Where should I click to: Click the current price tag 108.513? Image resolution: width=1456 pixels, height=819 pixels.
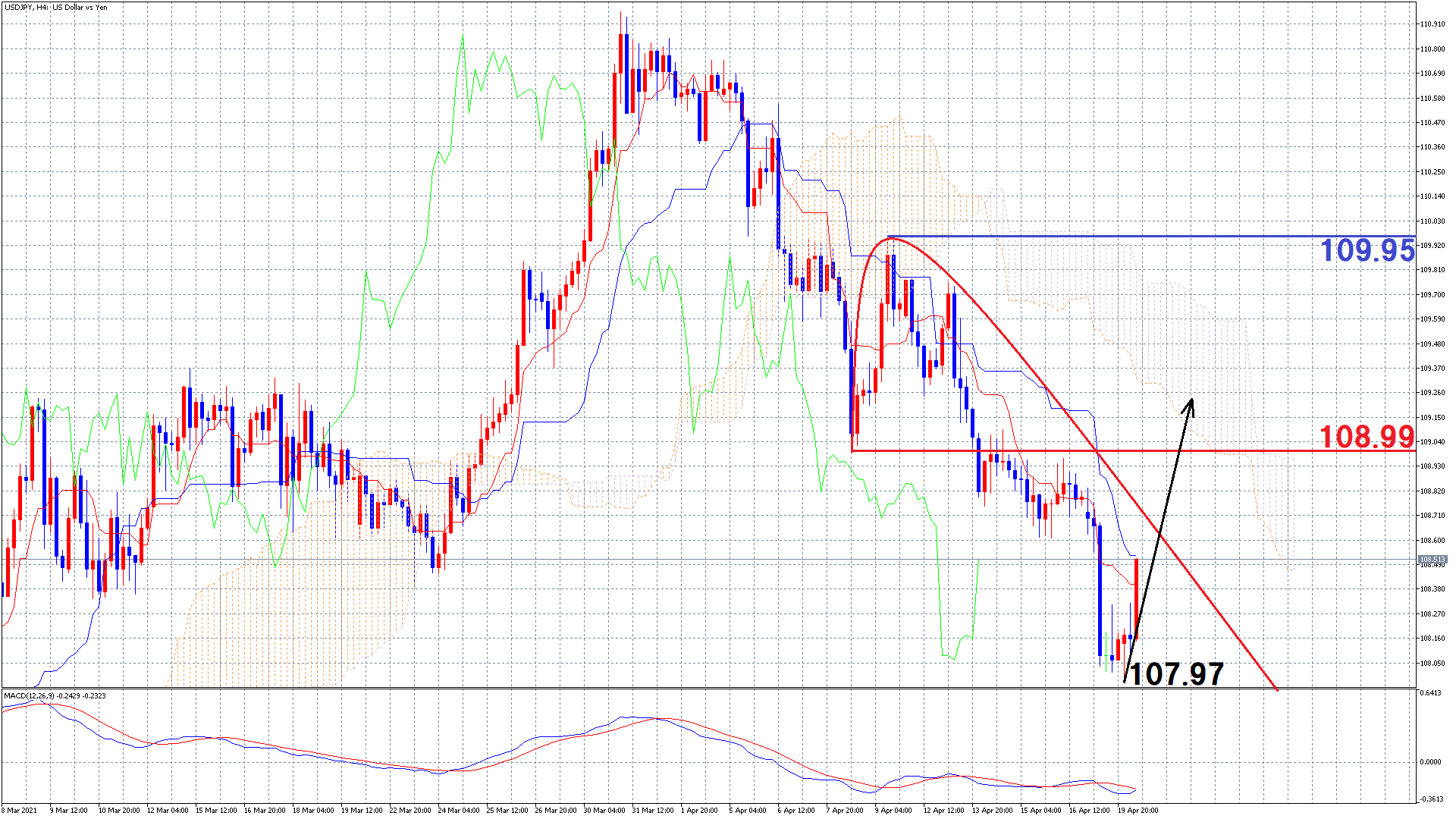coord(1432,560)
